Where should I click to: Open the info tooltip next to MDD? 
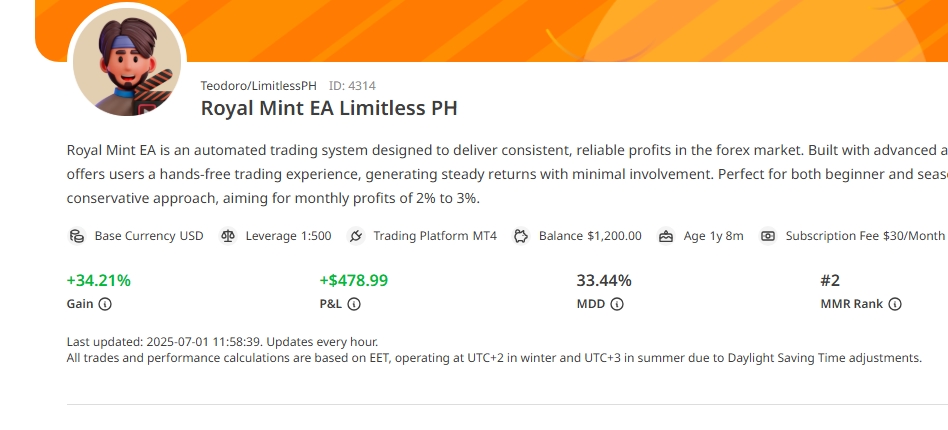(x=617, y=304)
